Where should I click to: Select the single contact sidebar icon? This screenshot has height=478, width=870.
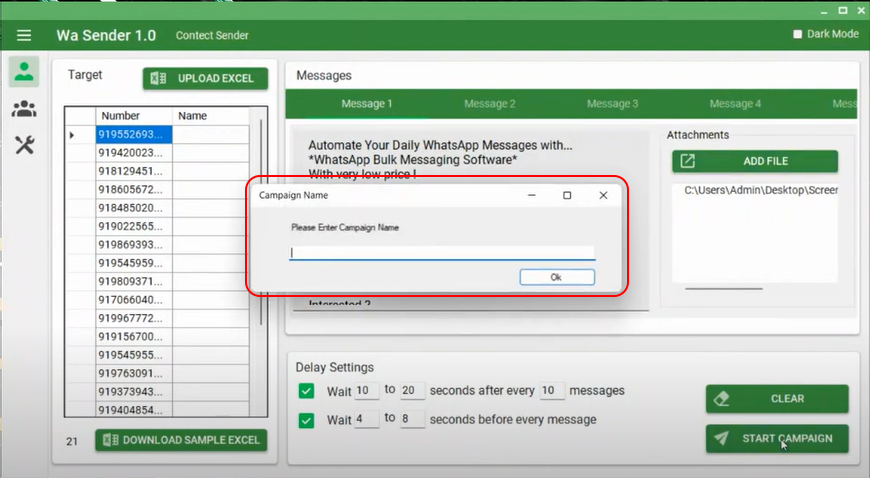(24, 72)
